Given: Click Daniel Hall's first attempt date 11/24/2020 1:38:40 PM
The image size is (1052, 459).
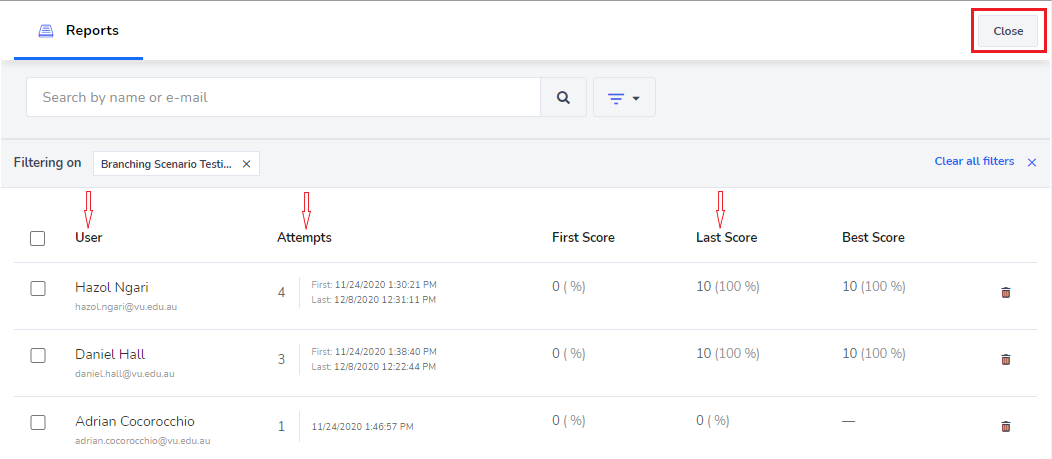Looking at the screenshot, I should (386, 352).
